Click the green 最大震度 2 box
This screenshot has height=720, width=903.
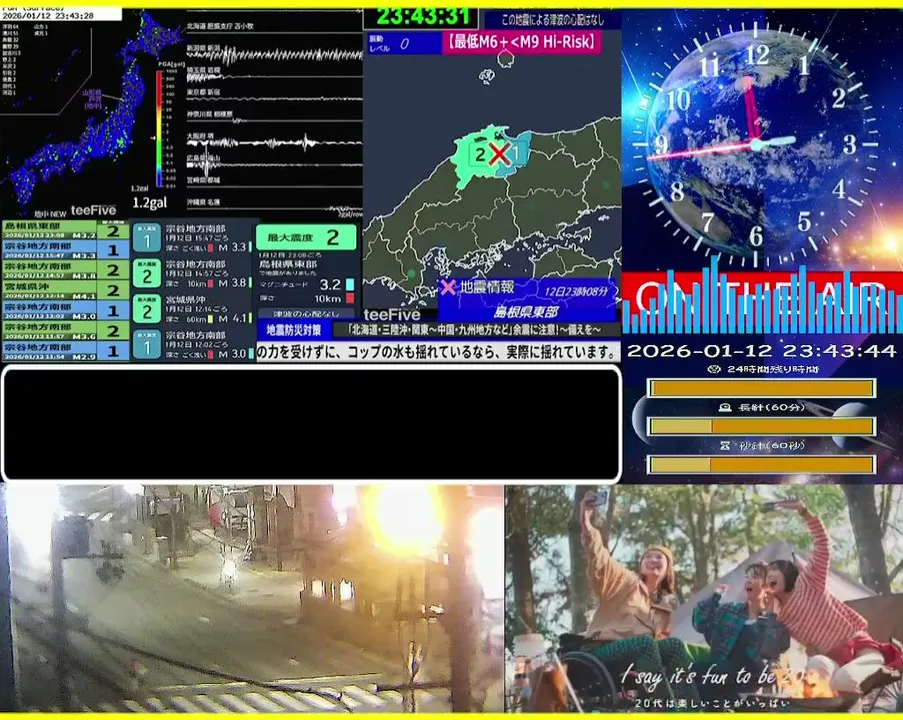306,237
